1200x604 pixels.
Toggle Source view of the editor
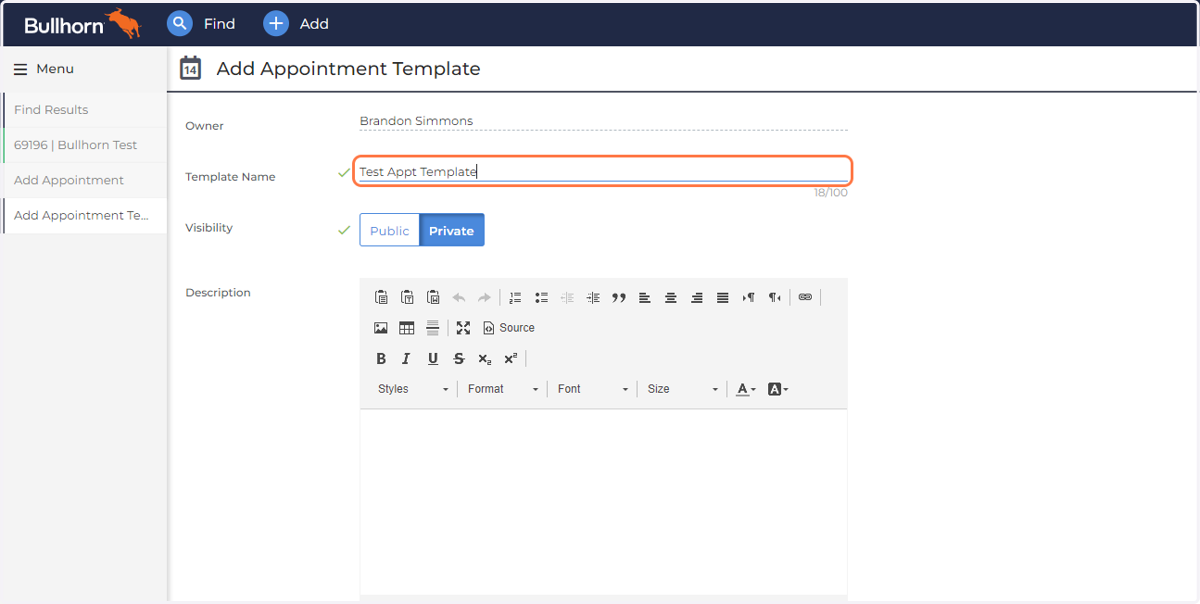509,328
